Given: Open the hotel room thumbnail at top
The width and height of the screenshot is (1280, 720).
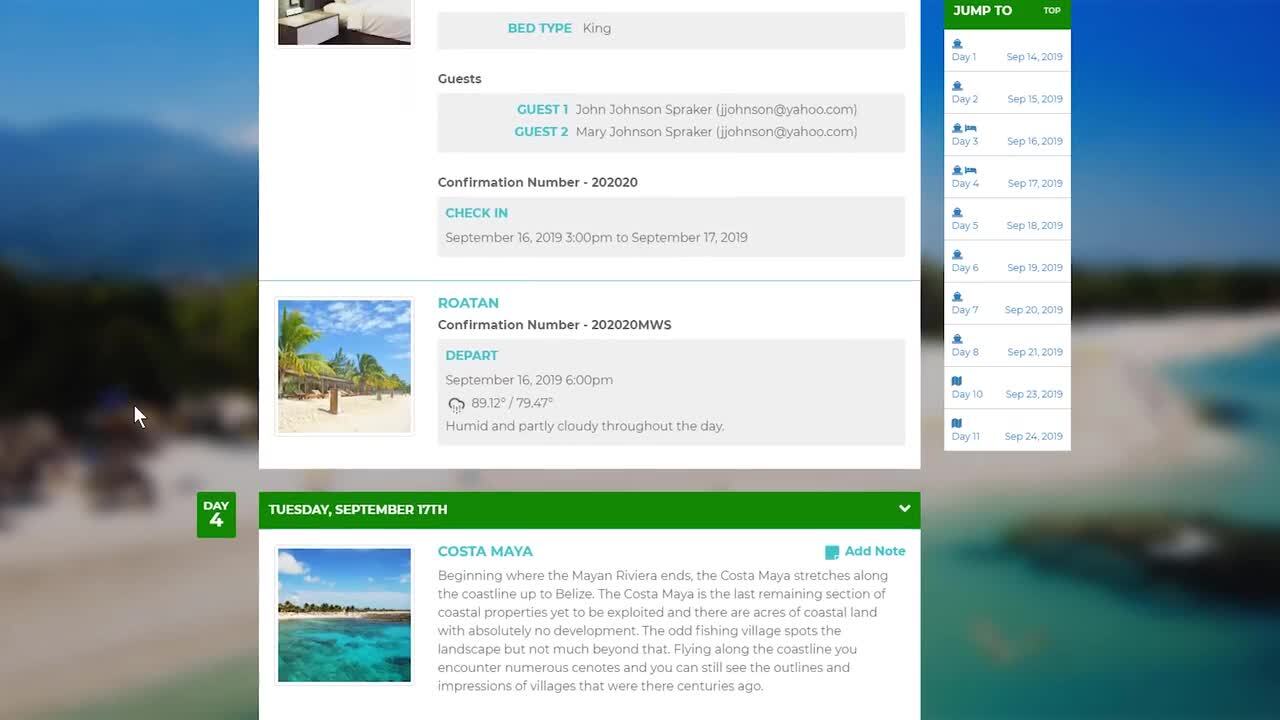Looking at the screenshot, I should [344, 22].
